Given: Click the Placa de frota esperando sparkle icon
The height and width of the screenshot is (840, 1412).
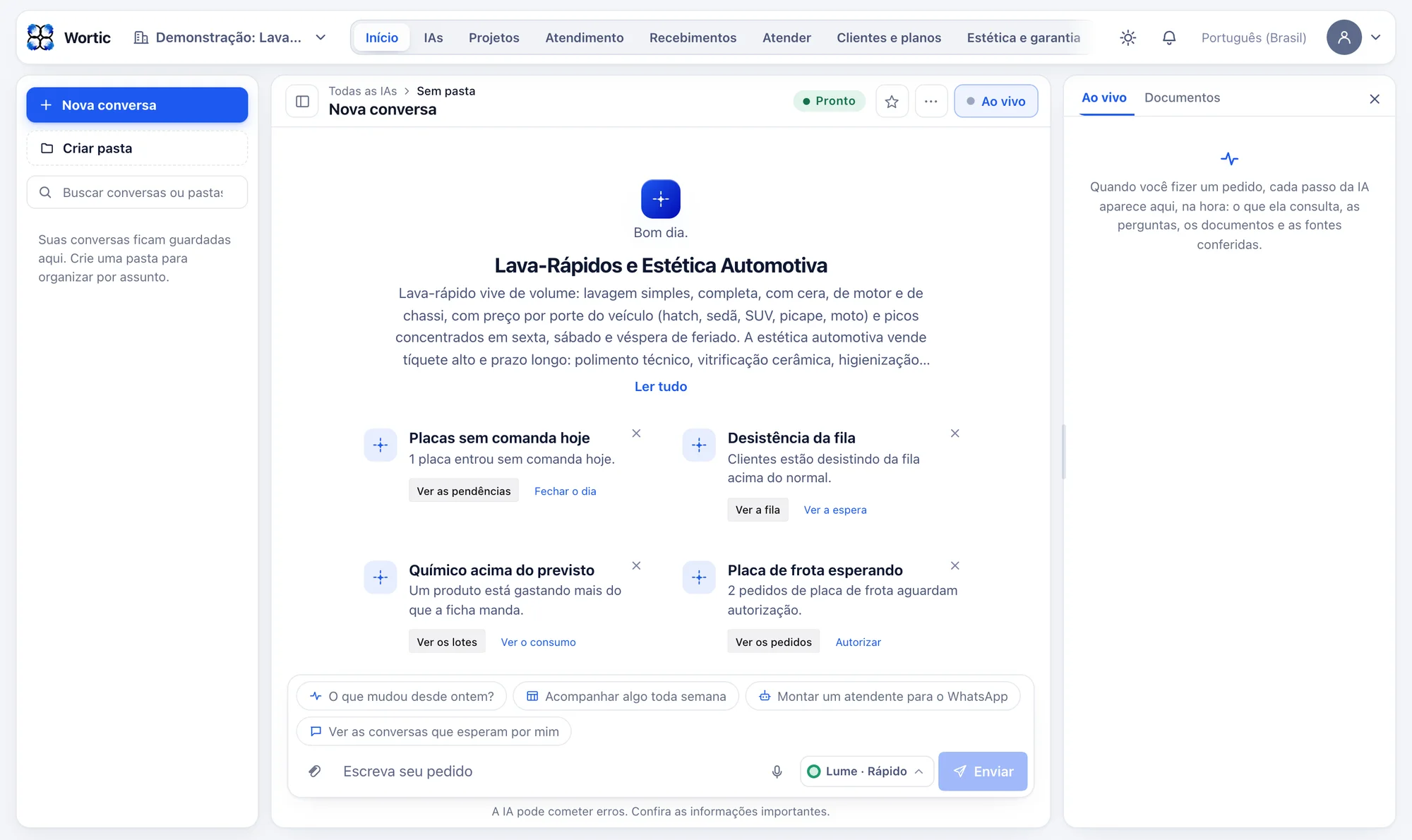Looking at the screenshot, I should coord(699,577).
